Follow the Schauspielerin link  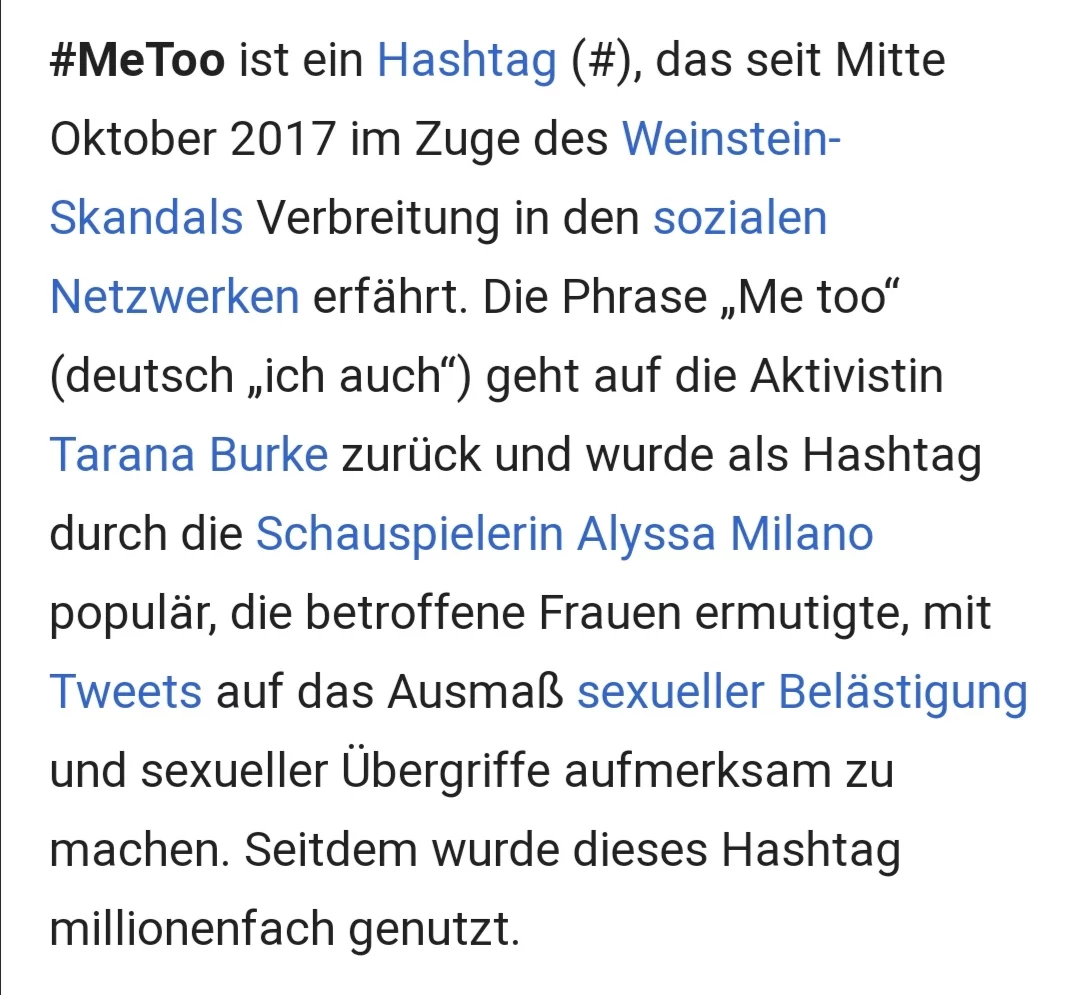(x=410, y=534)
